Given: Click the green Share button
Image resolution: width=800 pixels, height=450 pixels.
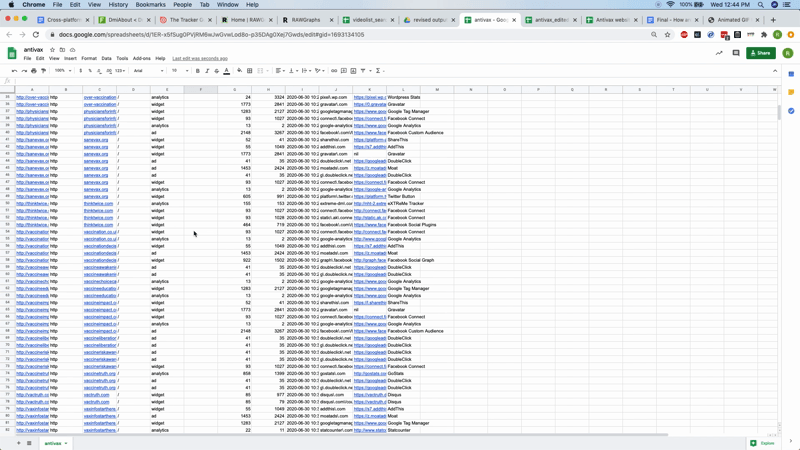Looking at the screenshot, I should point(762,53).
